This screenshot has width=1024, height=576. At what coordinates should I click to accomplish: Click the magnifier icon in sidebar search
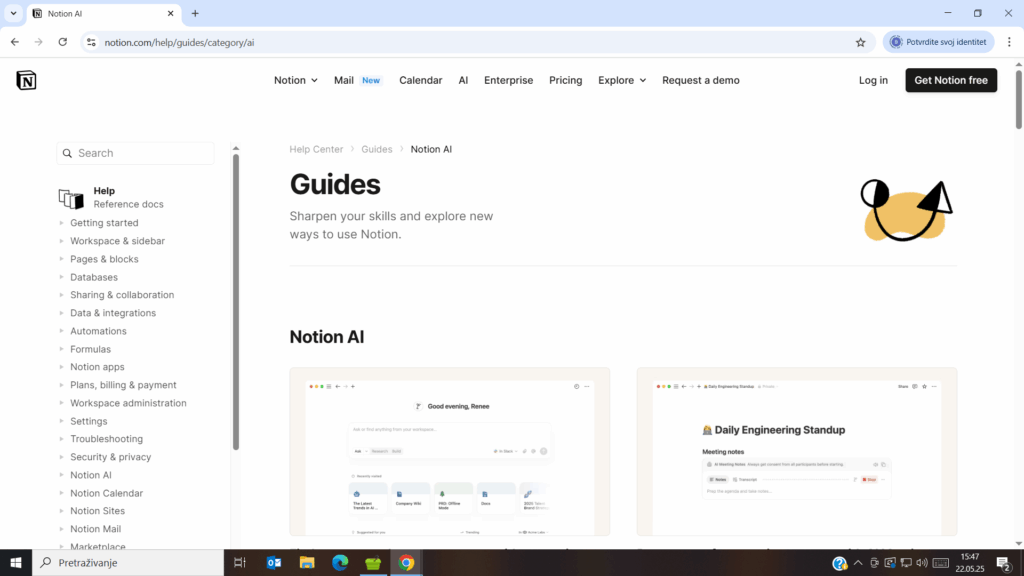(67, 153)
